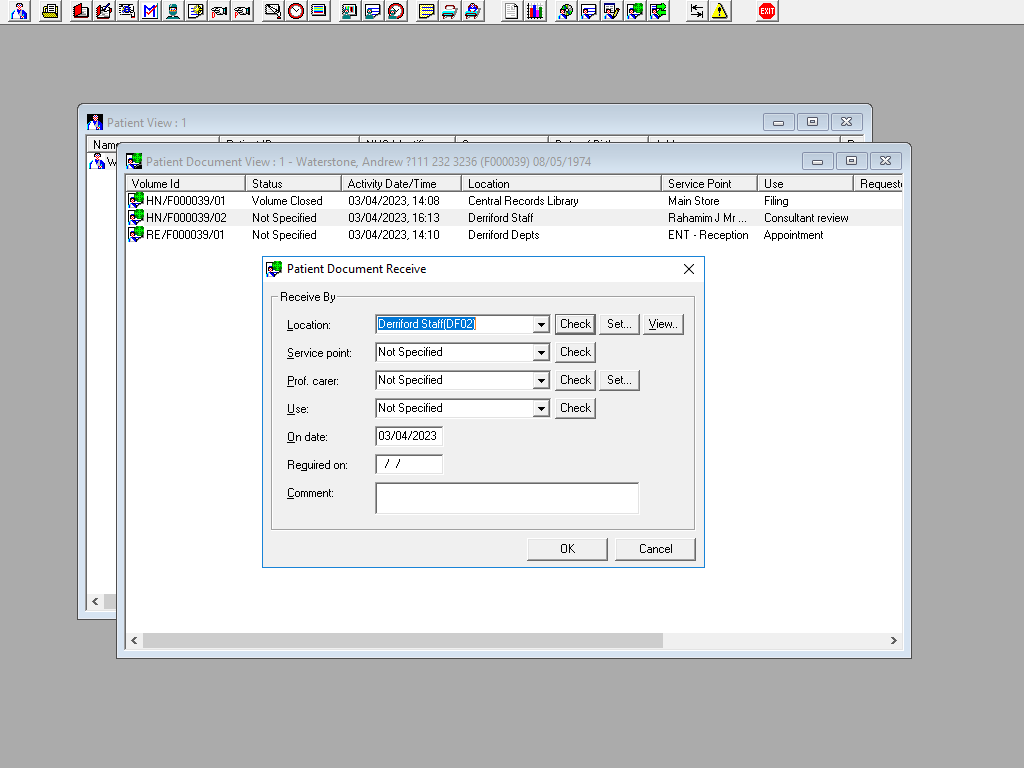Click the opposing arrows toolbar icon
This screenshot has height=768, width=1024.
pos(696,11)
